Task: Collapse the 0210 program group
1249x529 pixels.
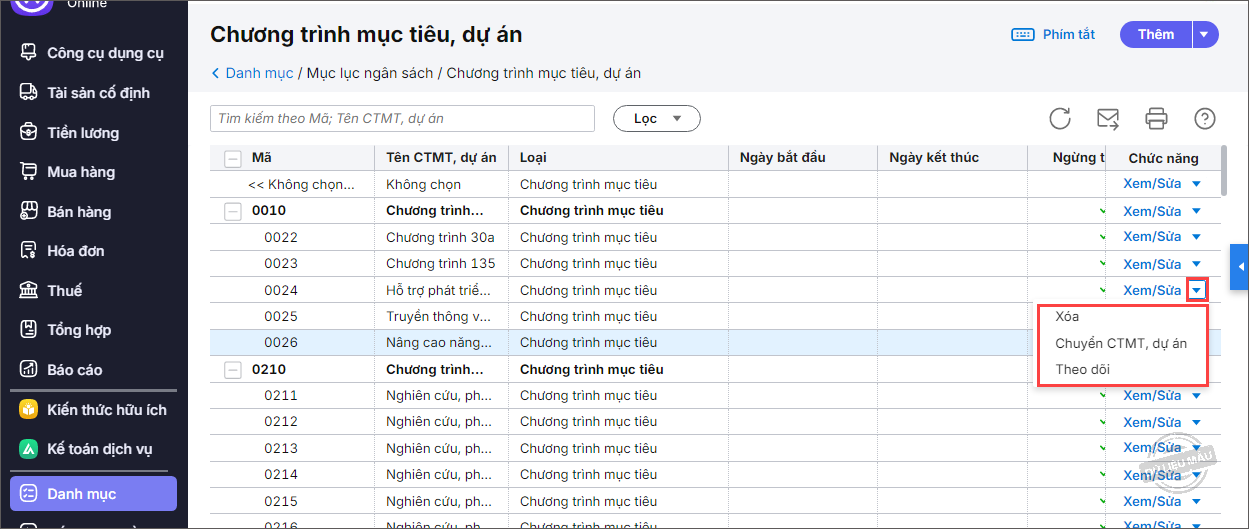Action: [x=233, y=369]
